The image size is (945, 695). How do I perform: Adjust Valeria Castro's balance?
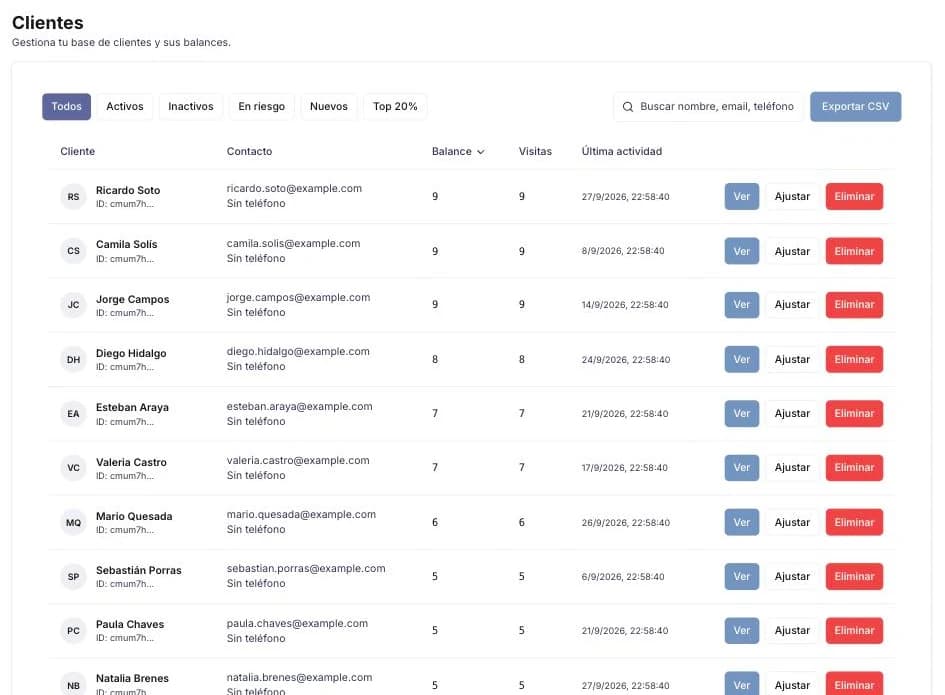(792, 468)
